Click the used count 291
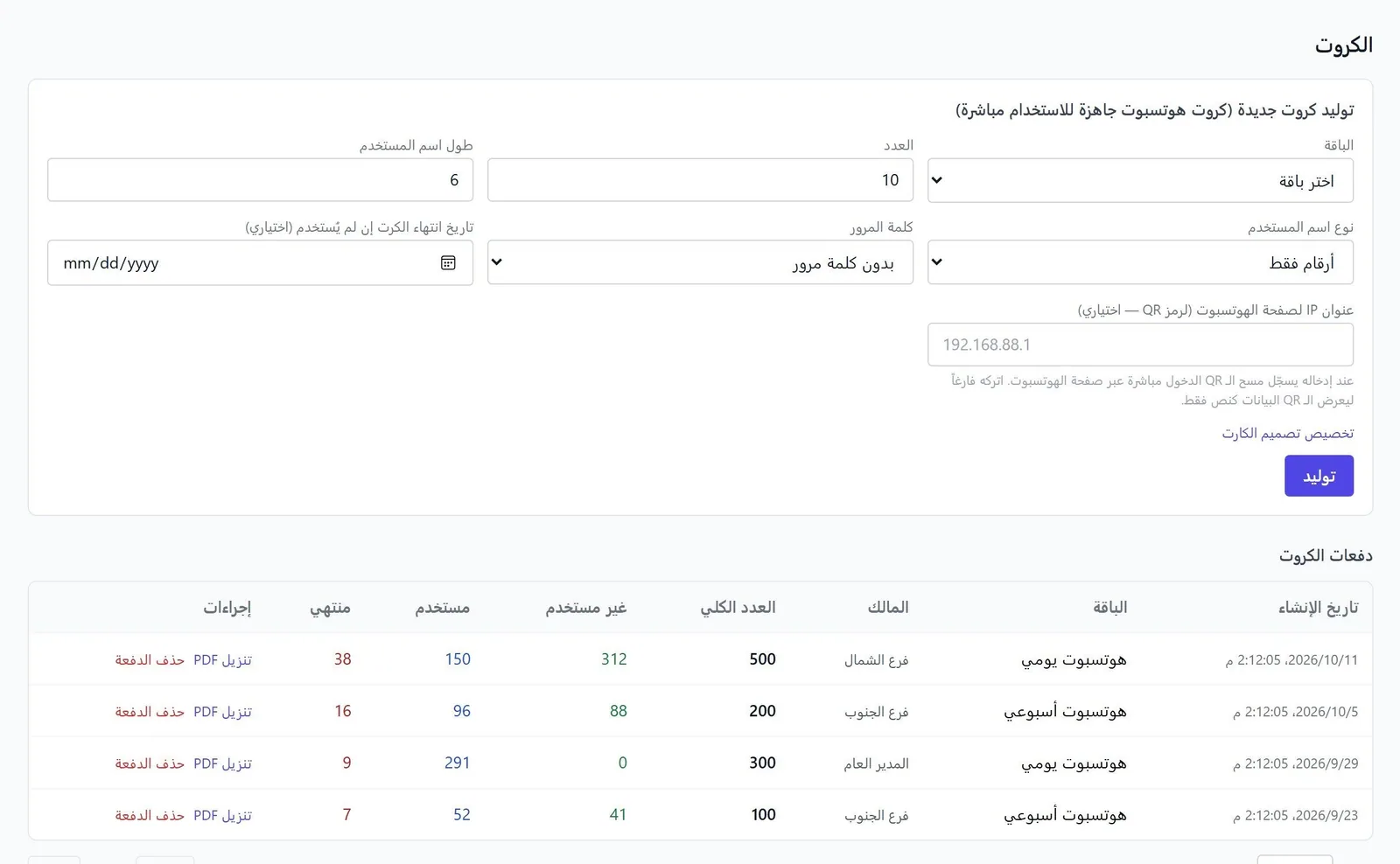Viewport: 1400px width, 864px height. tap(458, 763)
